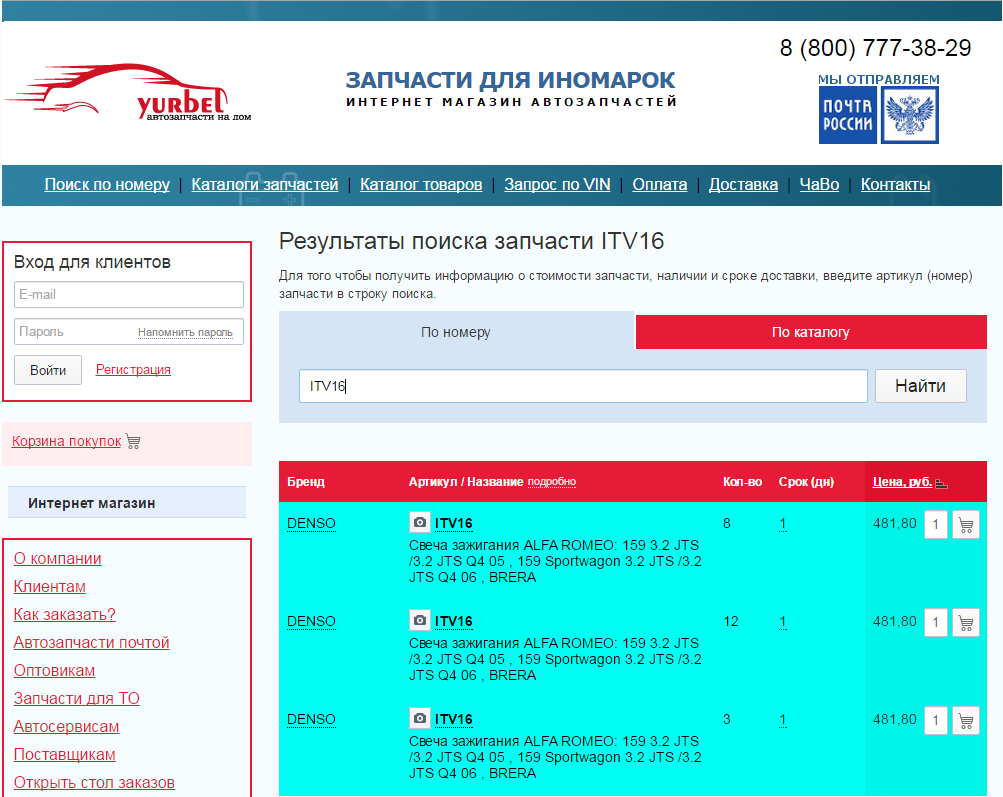Click the Yurbel car logo
This screenshot has width=1003, height=797.
coord(128,95)
